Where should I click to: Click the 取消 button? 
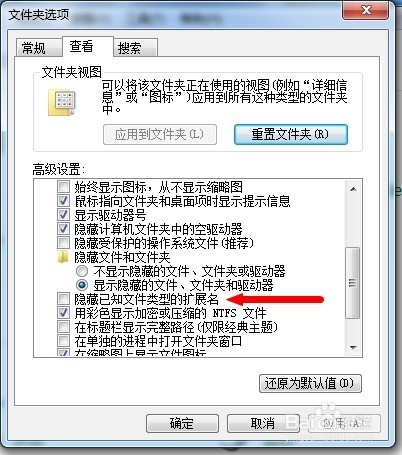pyautogui.click(x=263, y=423)
